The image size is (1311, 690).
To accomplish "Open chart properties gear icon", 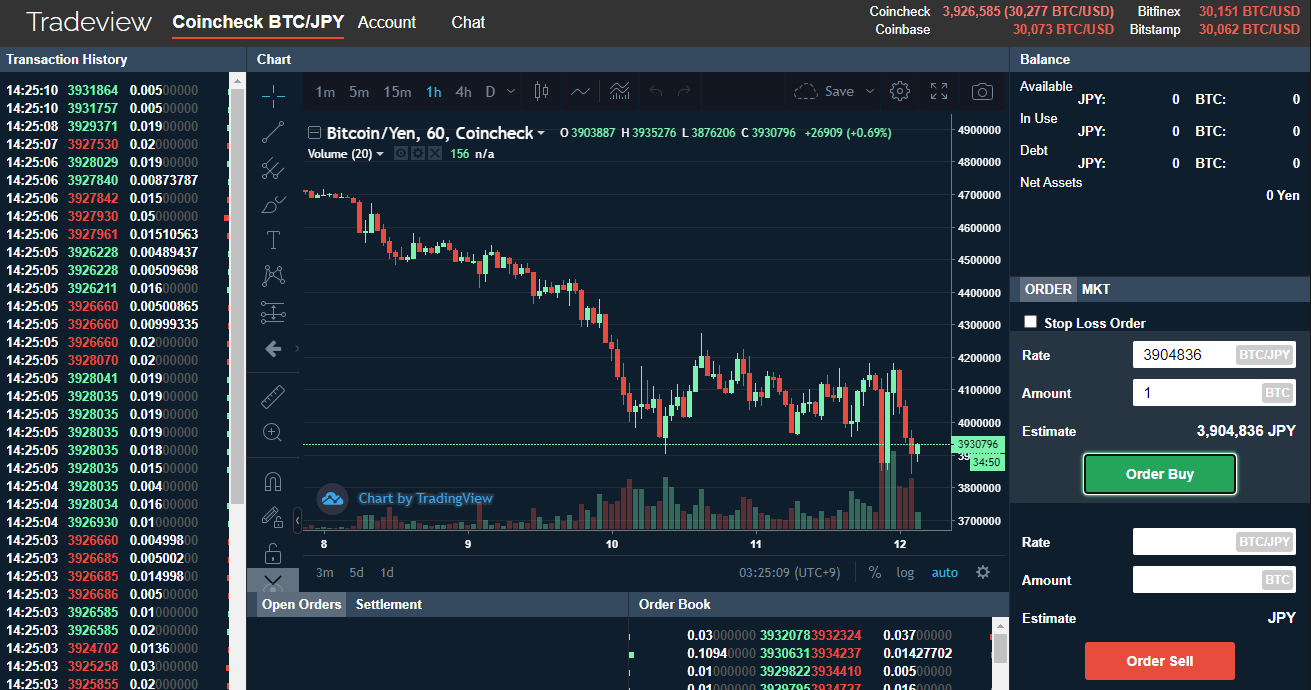I will click(900, 91).
